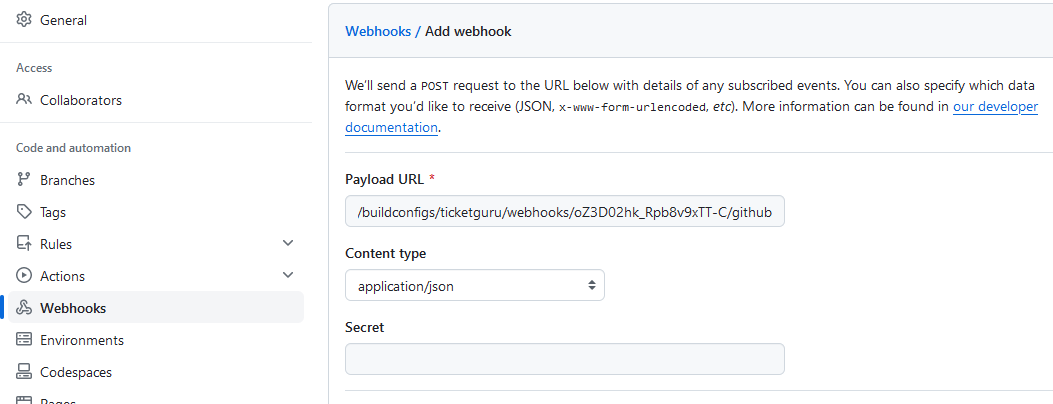Click the Branches git-branch icon
The width and height of the screenshot is (1053, 404).
pos(24,180)
